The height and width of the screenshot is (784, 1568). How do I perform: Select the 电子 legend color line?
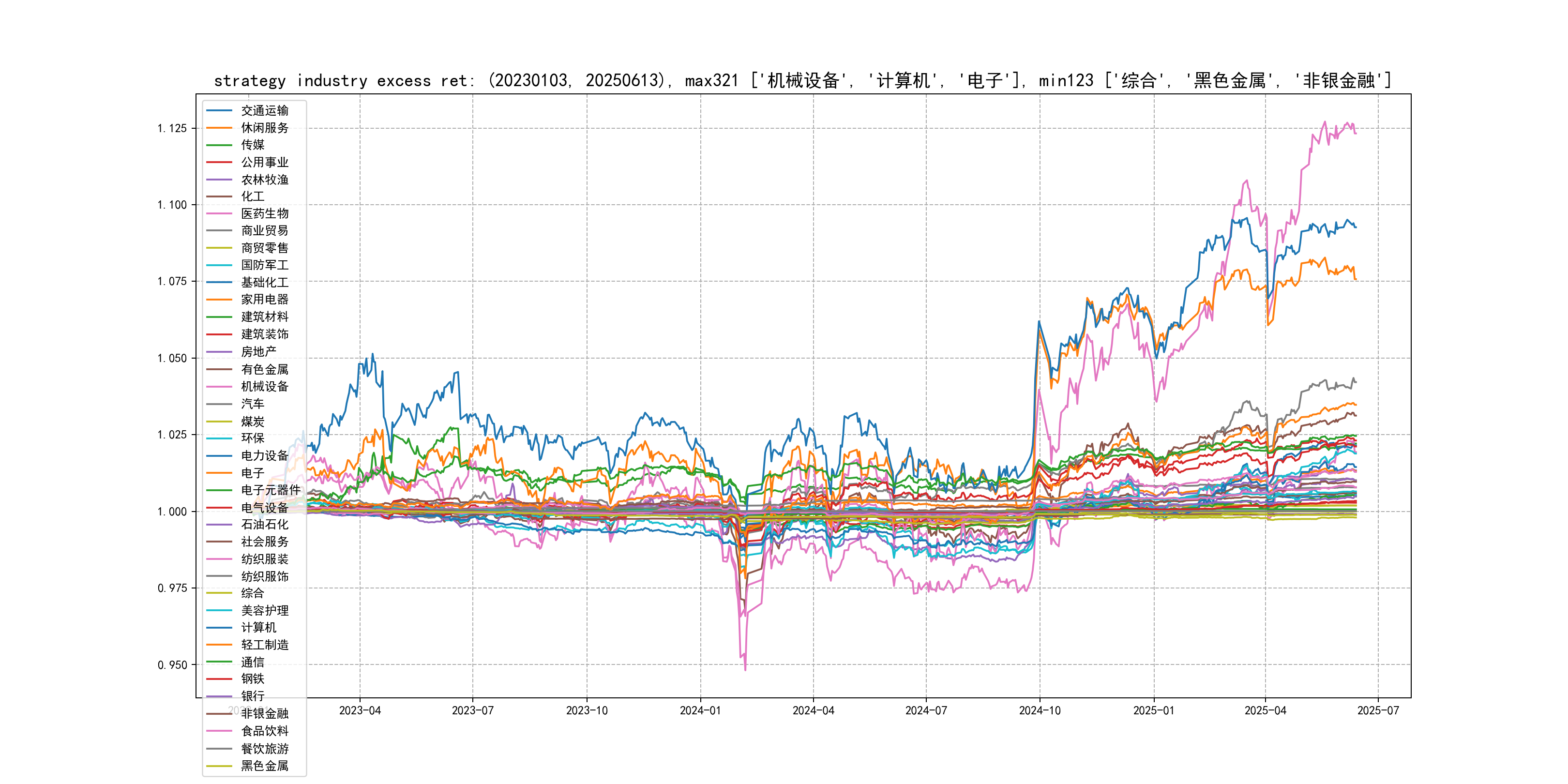[219, 473]
